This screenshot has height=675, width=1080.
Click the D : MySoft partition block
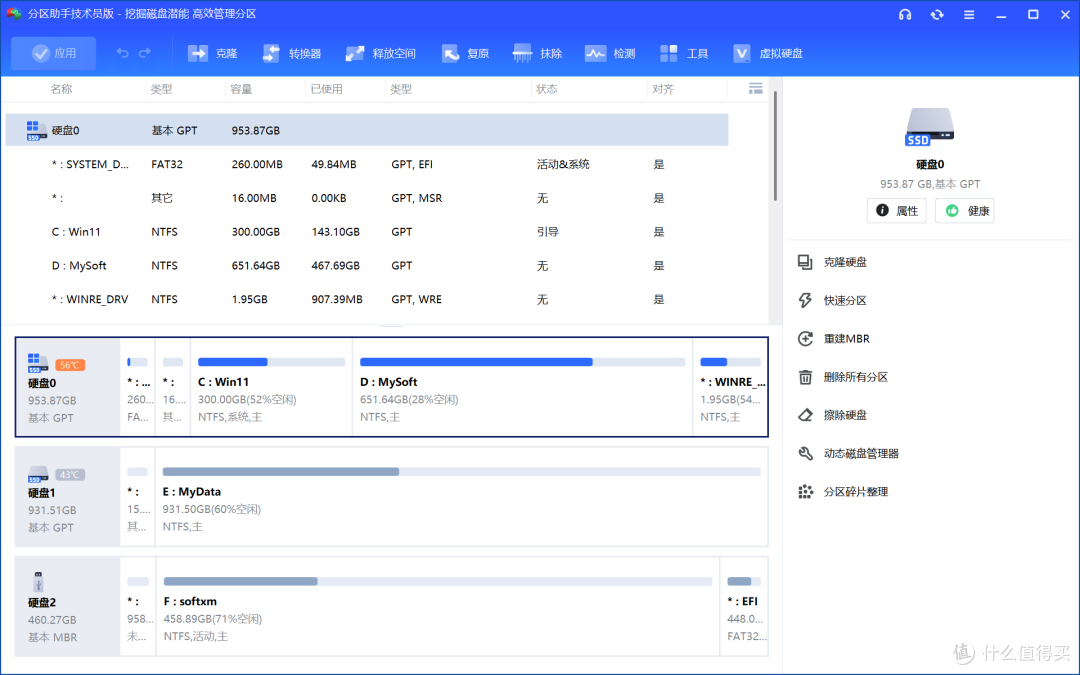pos(522,387)
